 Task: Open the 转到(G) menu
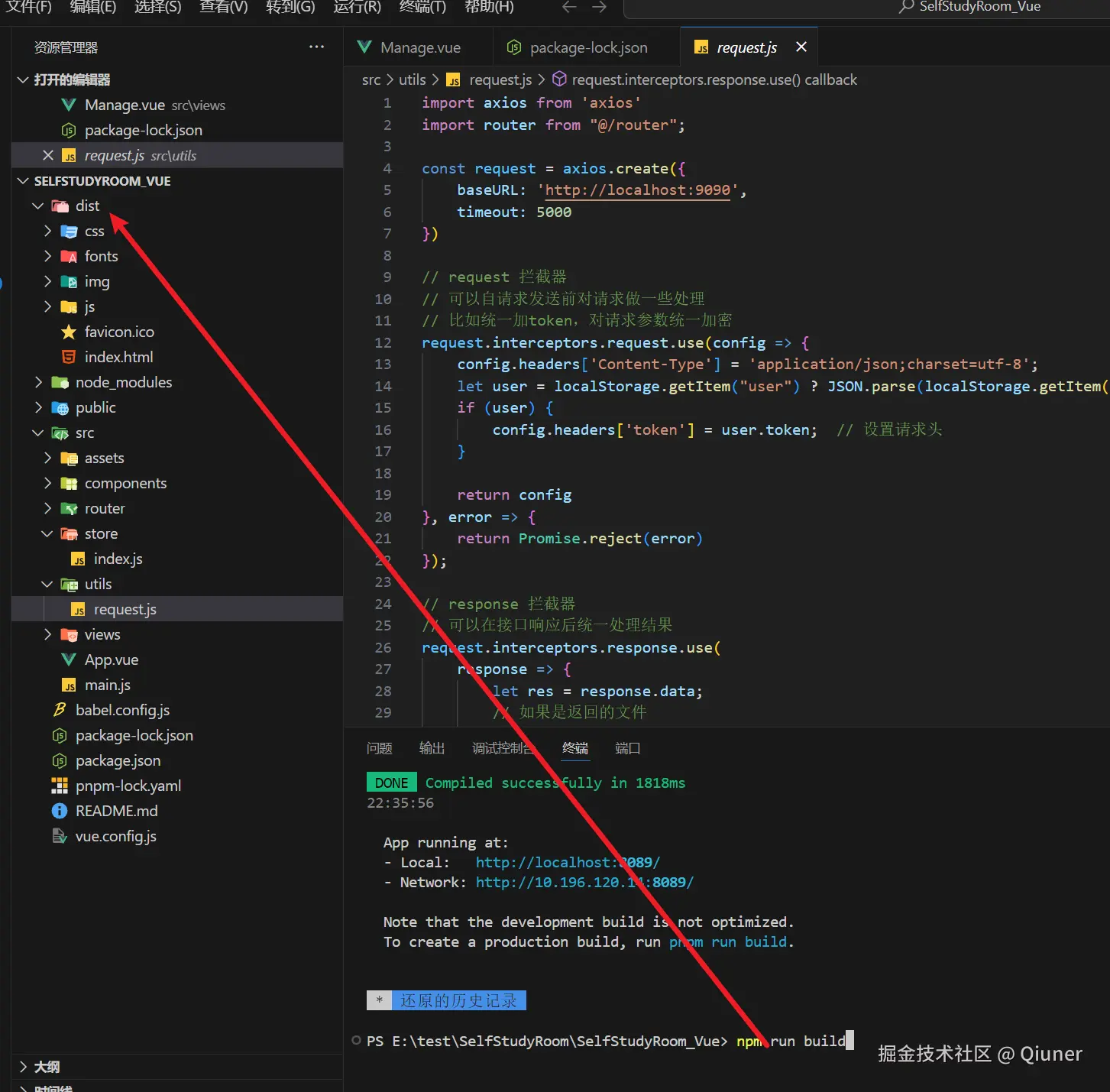pyautogui.click(x=290, y=7)
